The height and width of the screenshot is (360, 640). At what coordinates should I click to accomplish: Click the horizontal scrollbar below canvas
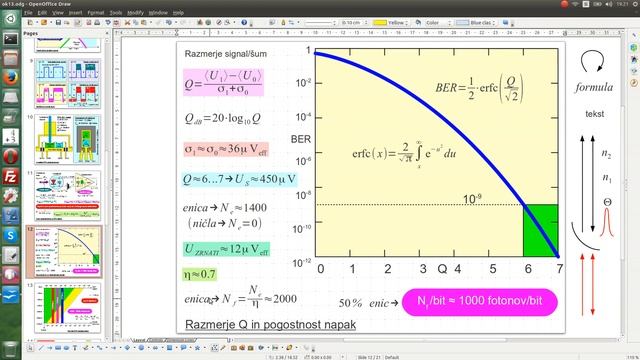(424, 340)
